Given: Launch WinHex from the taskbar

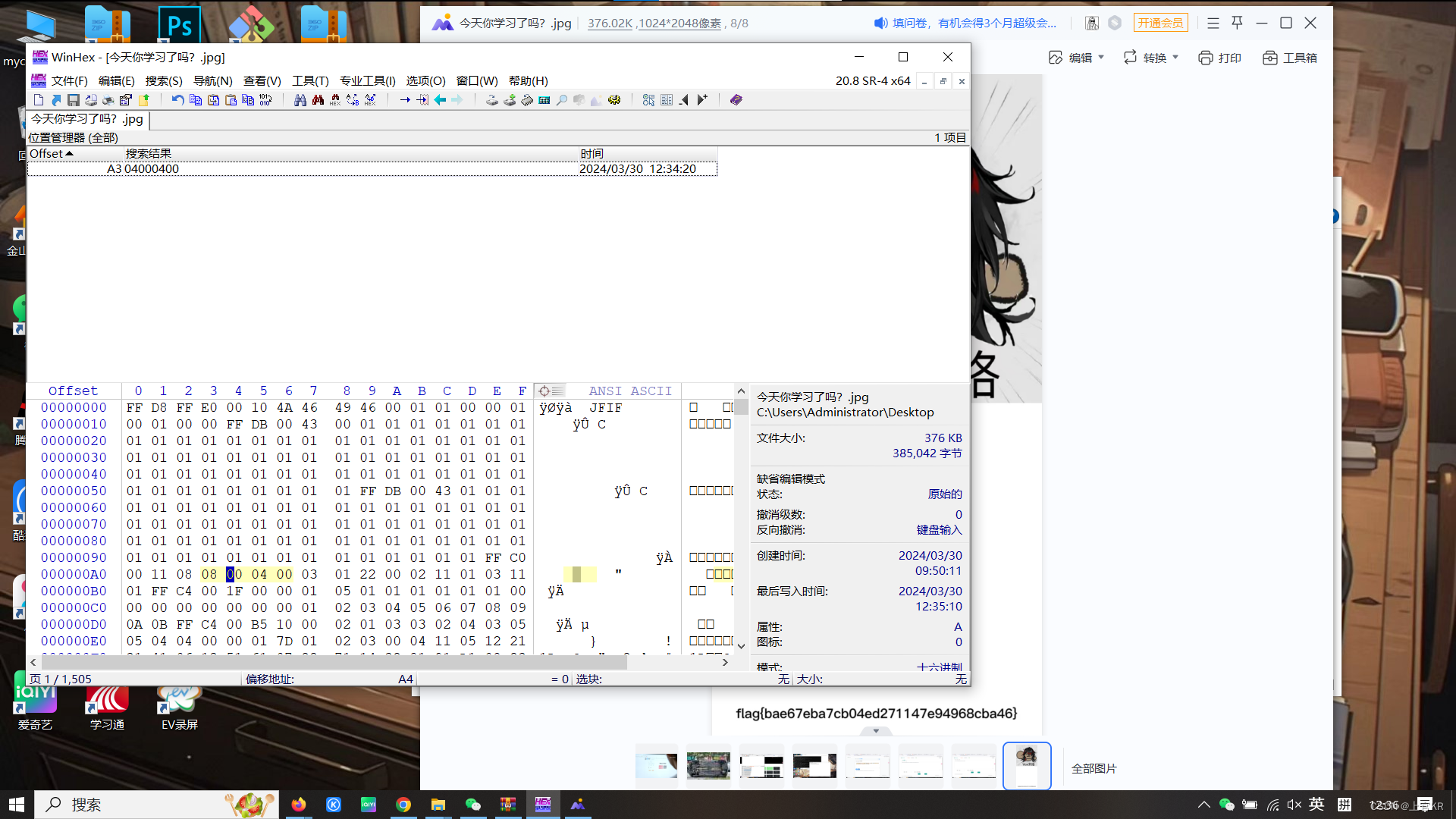Looking at the screenshot, I should [x=543, y=804].
